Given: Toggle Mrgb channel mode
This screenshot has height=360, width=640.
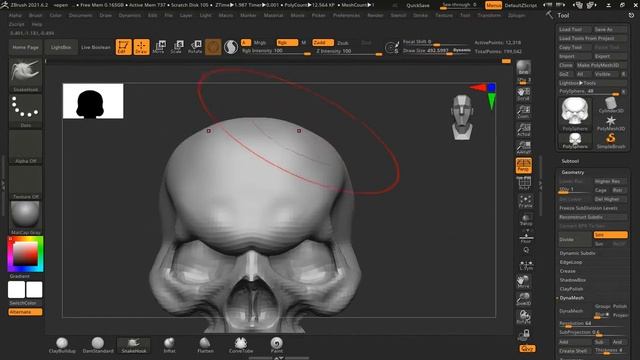Looking at the screenshot, I should click(260, 42).
